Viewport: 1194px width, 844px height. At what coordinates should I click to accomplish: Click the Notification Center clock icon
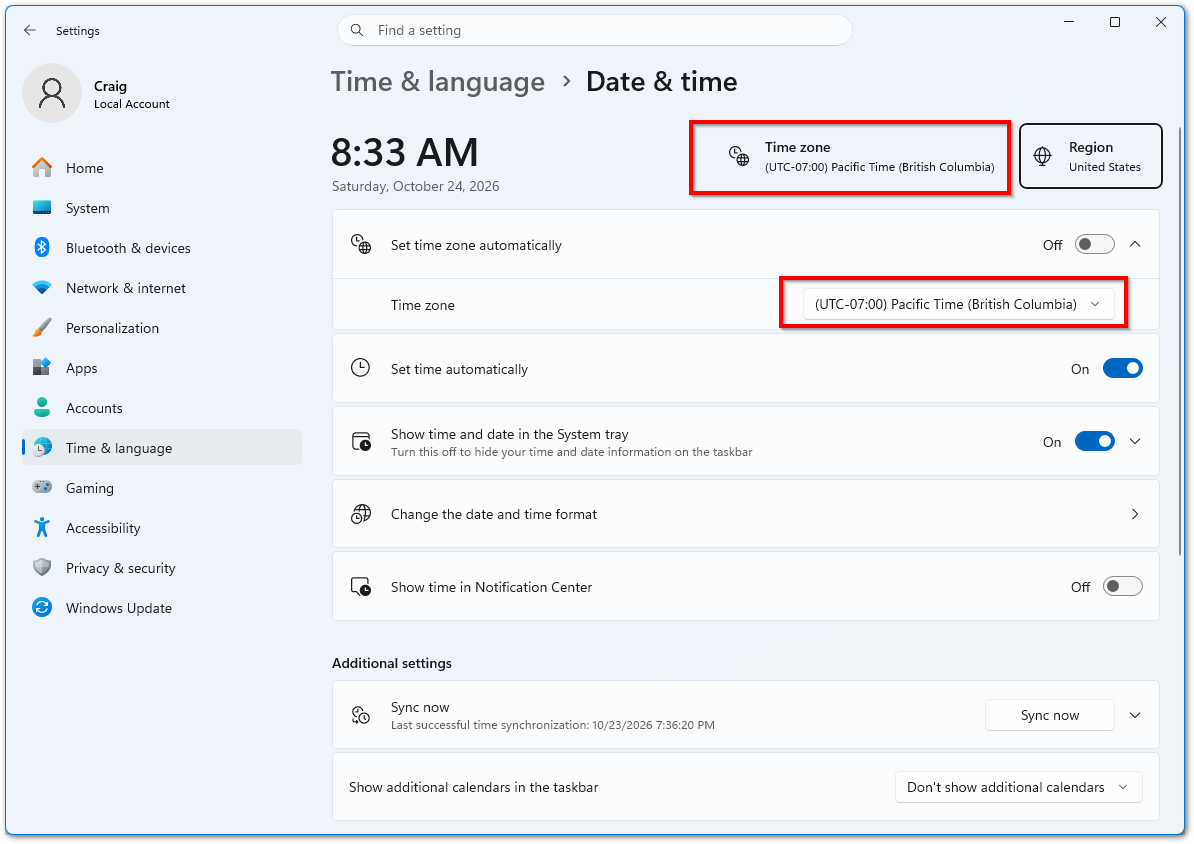[x=361, y=587]
